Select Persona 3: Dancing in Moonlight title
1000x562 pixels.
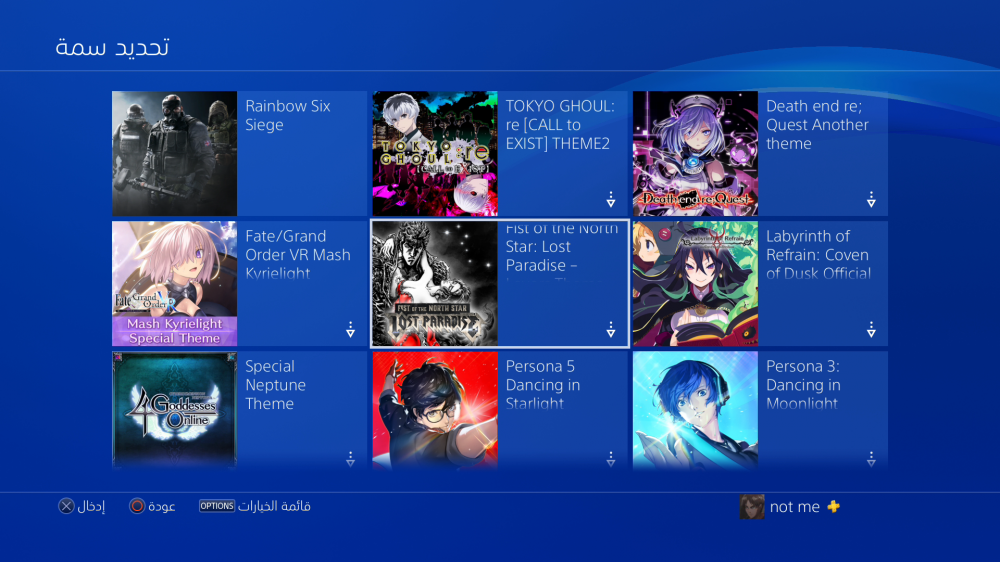coord(803,385)
